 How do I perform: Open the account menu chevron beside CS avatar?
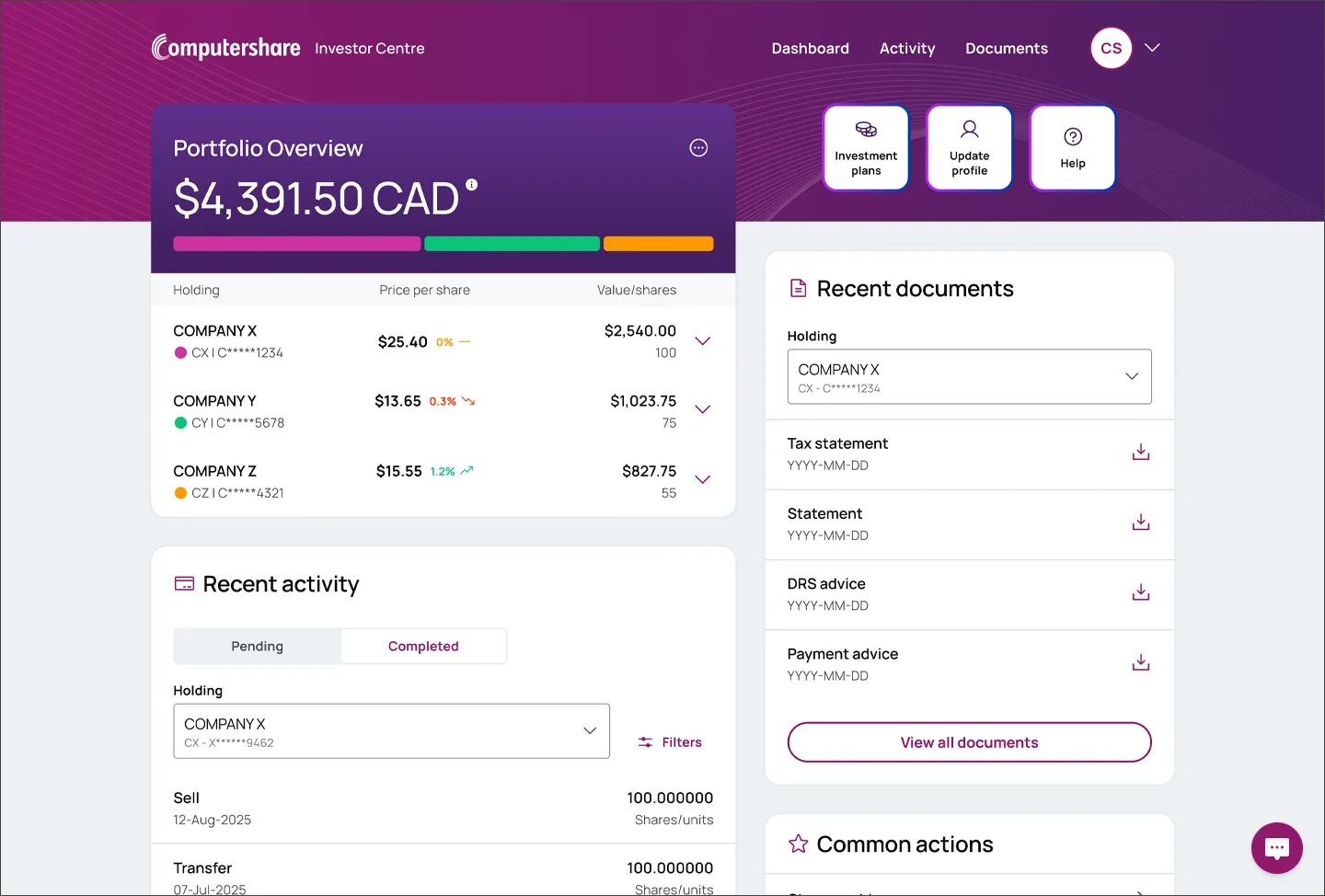1151,48
